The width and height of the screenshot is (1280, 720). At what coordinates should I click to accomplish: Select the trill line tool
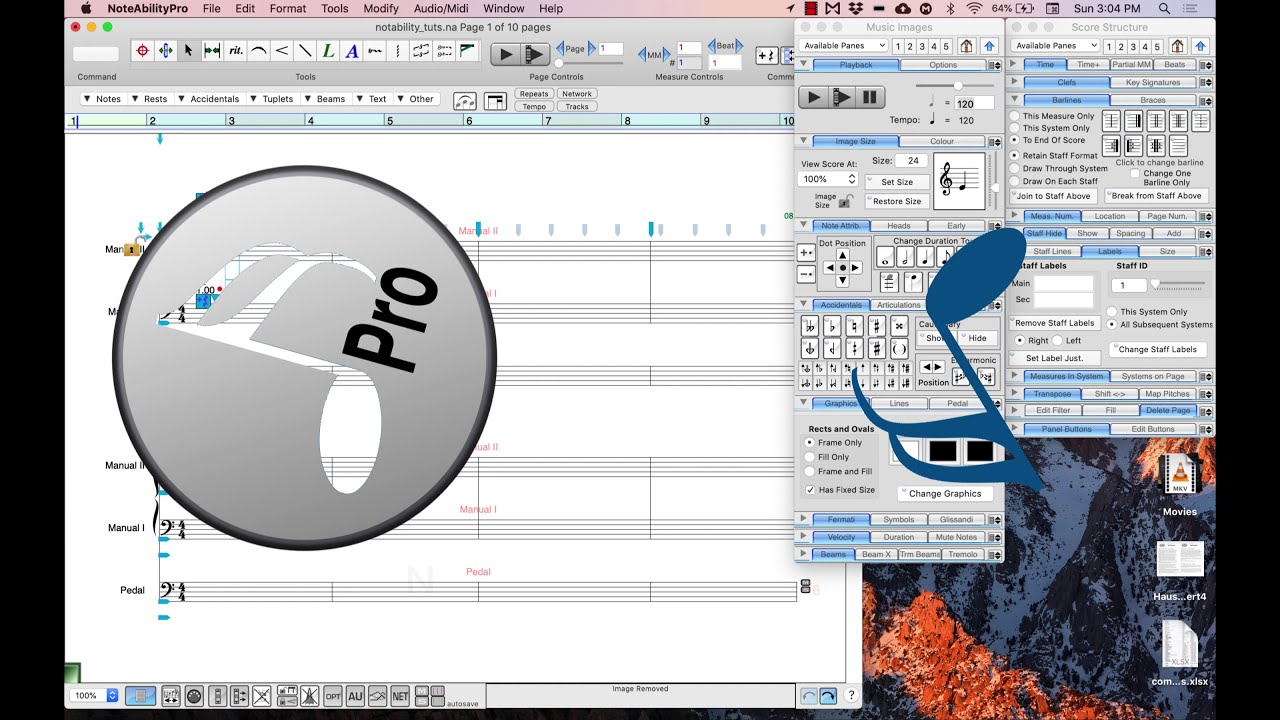(x=374, y=51)
